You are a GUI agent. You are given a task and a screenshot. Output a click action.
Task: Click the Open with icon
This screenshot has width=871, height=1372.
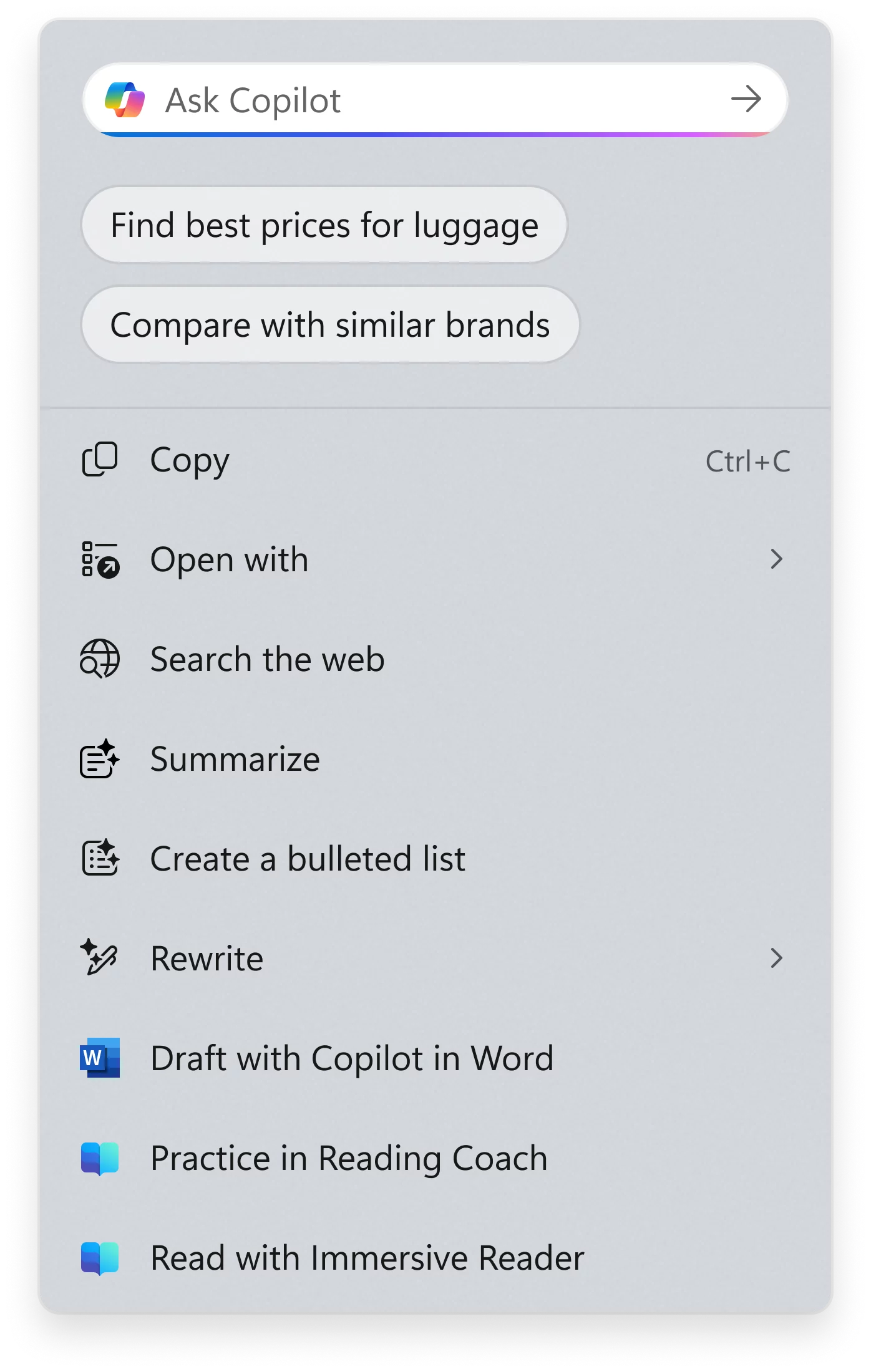[x=100, y=559]
